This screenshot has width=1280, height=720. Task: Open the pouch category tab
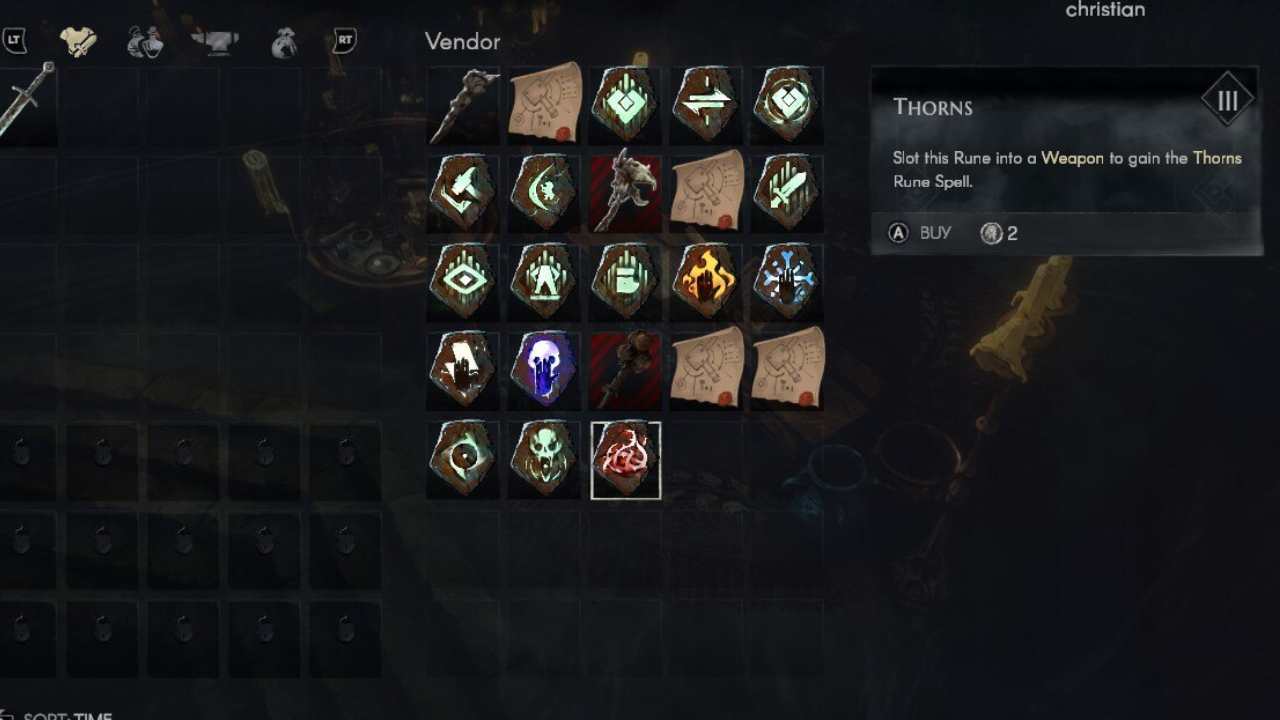[285, 42]
